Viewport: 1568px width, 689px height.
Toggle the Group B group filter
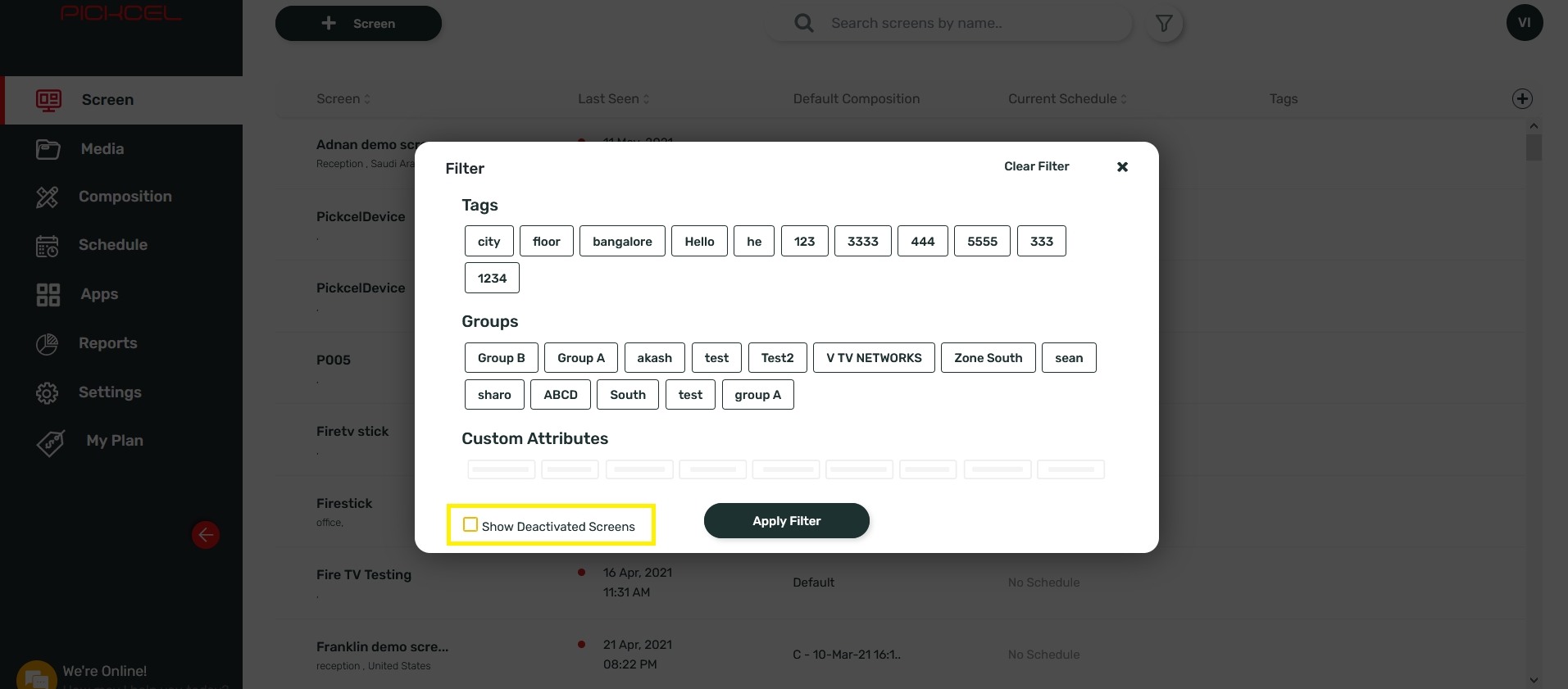coord(502,357)
